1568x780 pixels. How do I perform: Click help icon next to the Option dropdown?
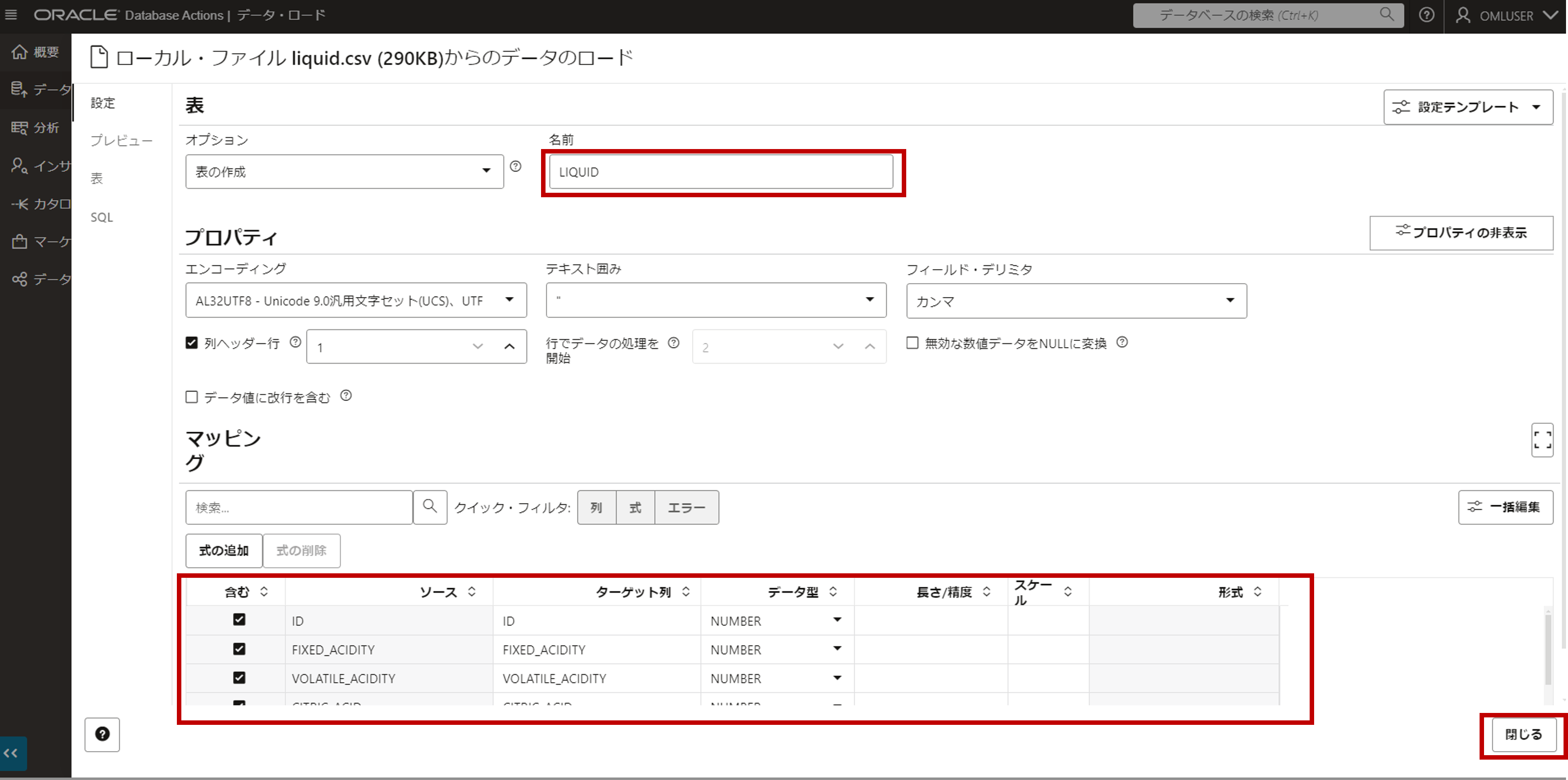click(516, 166)
